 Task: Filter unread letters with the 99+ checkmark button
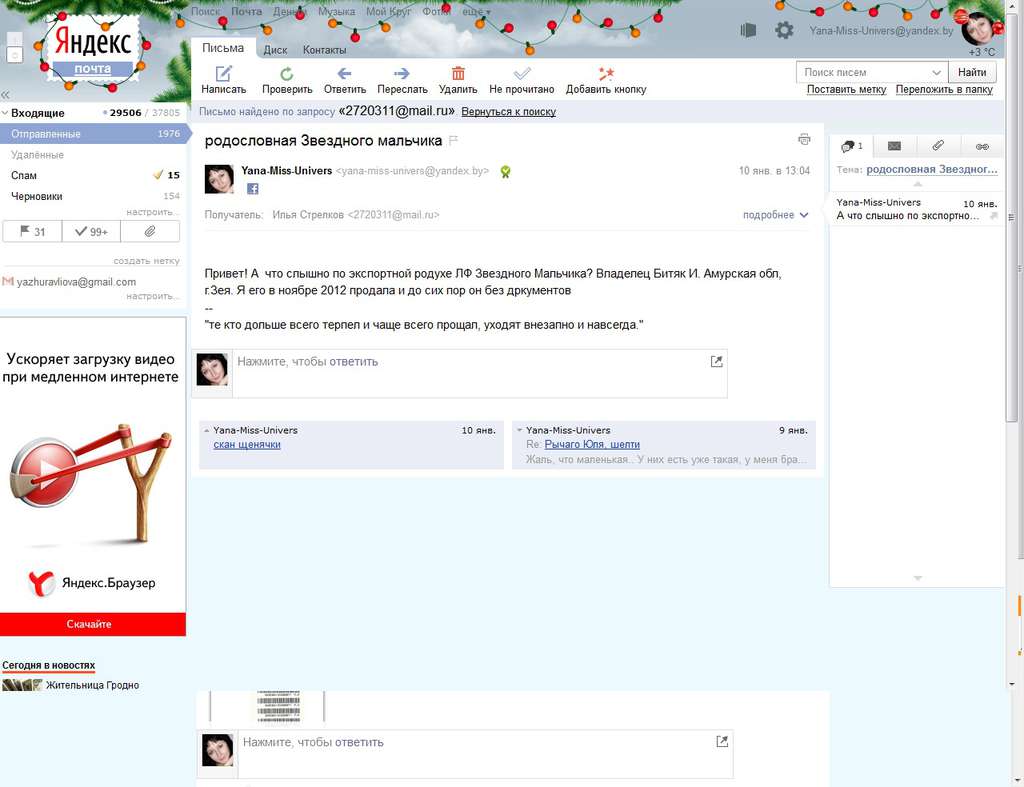[91, 231]
